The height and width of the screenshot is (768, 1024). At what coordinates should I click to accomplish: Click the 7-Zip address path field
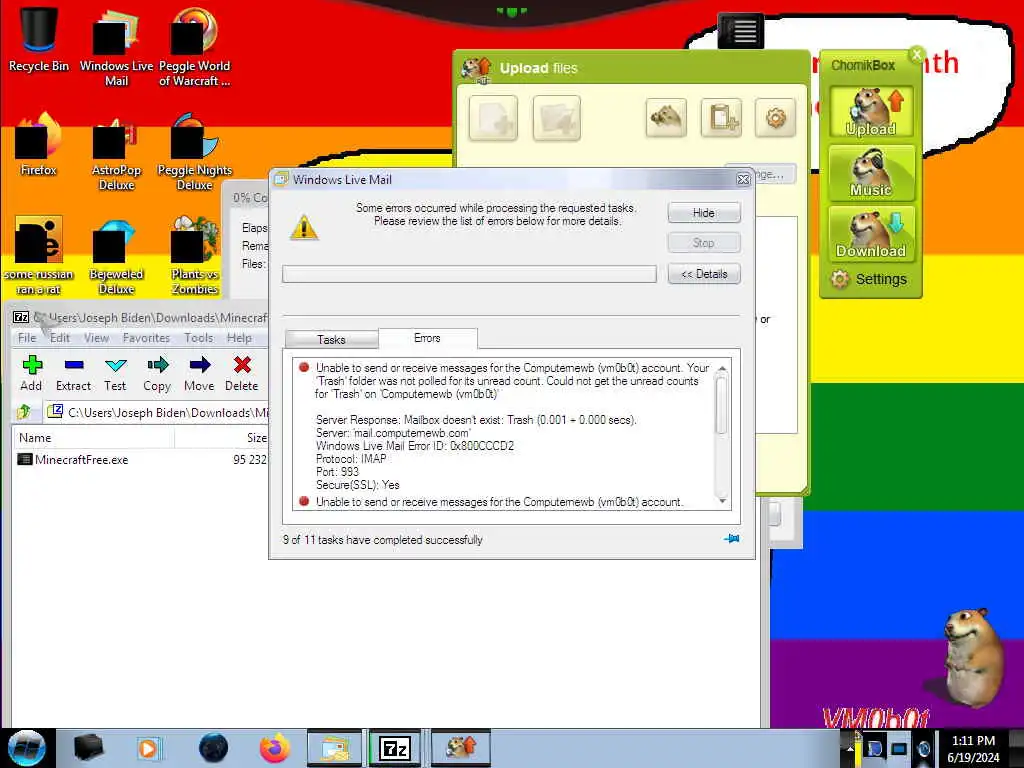(157, 412)
